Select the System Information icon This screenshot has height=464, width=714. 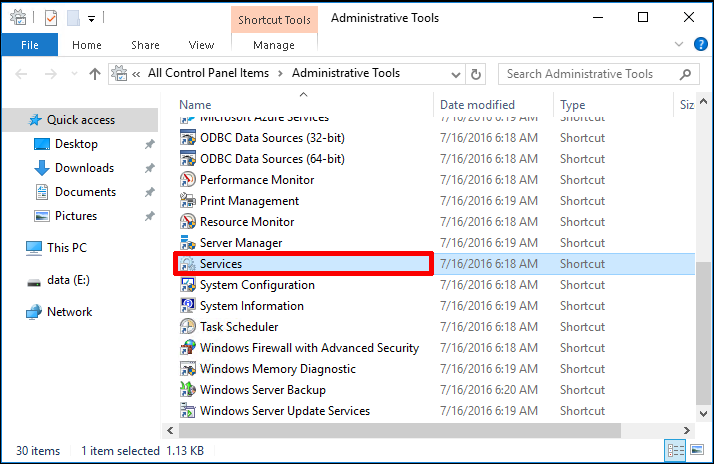(188, 305)
